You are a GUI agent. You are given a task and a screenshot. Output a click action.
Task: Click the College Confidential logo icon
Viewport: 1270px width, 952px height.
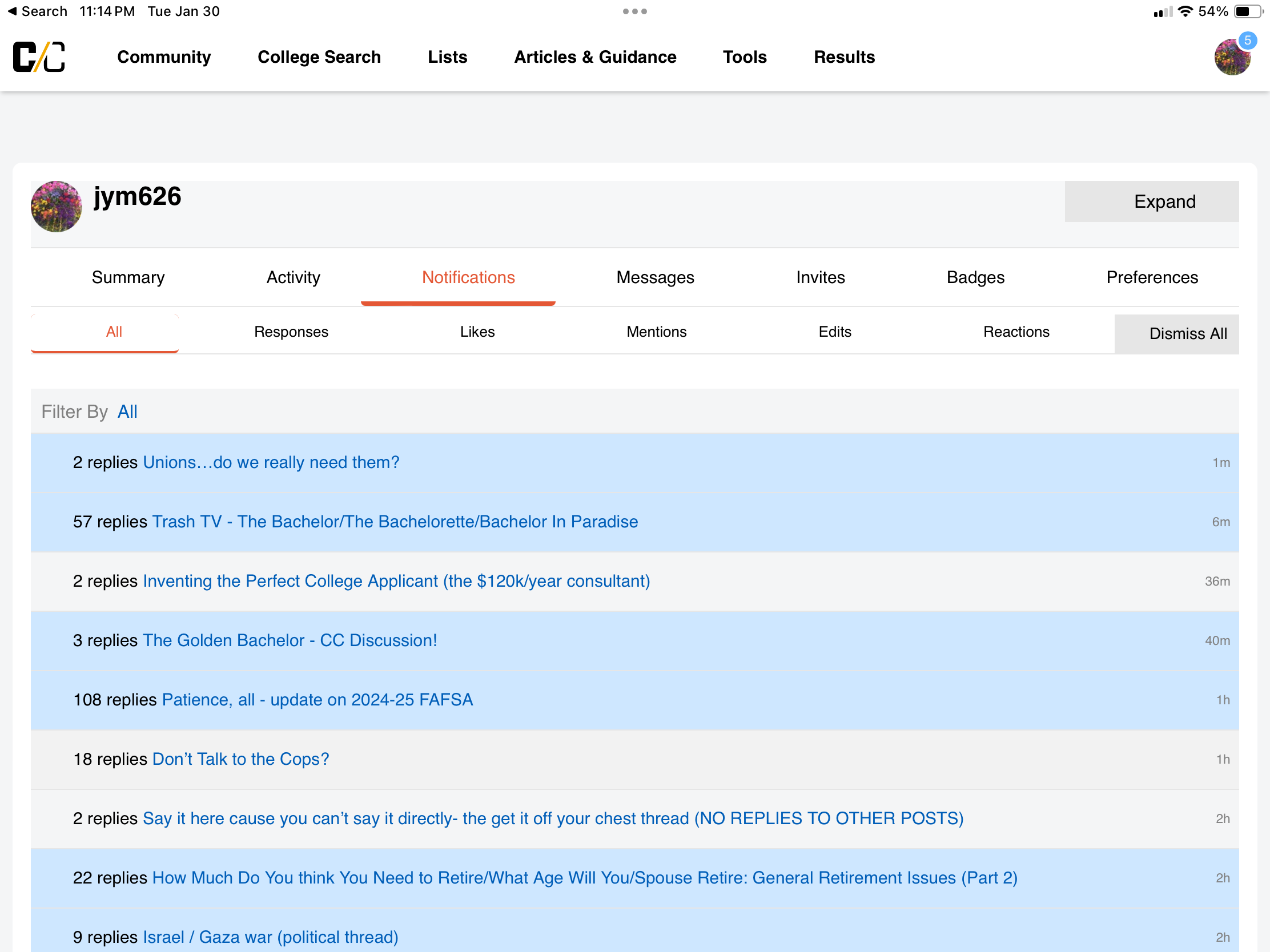click(39, 57)
